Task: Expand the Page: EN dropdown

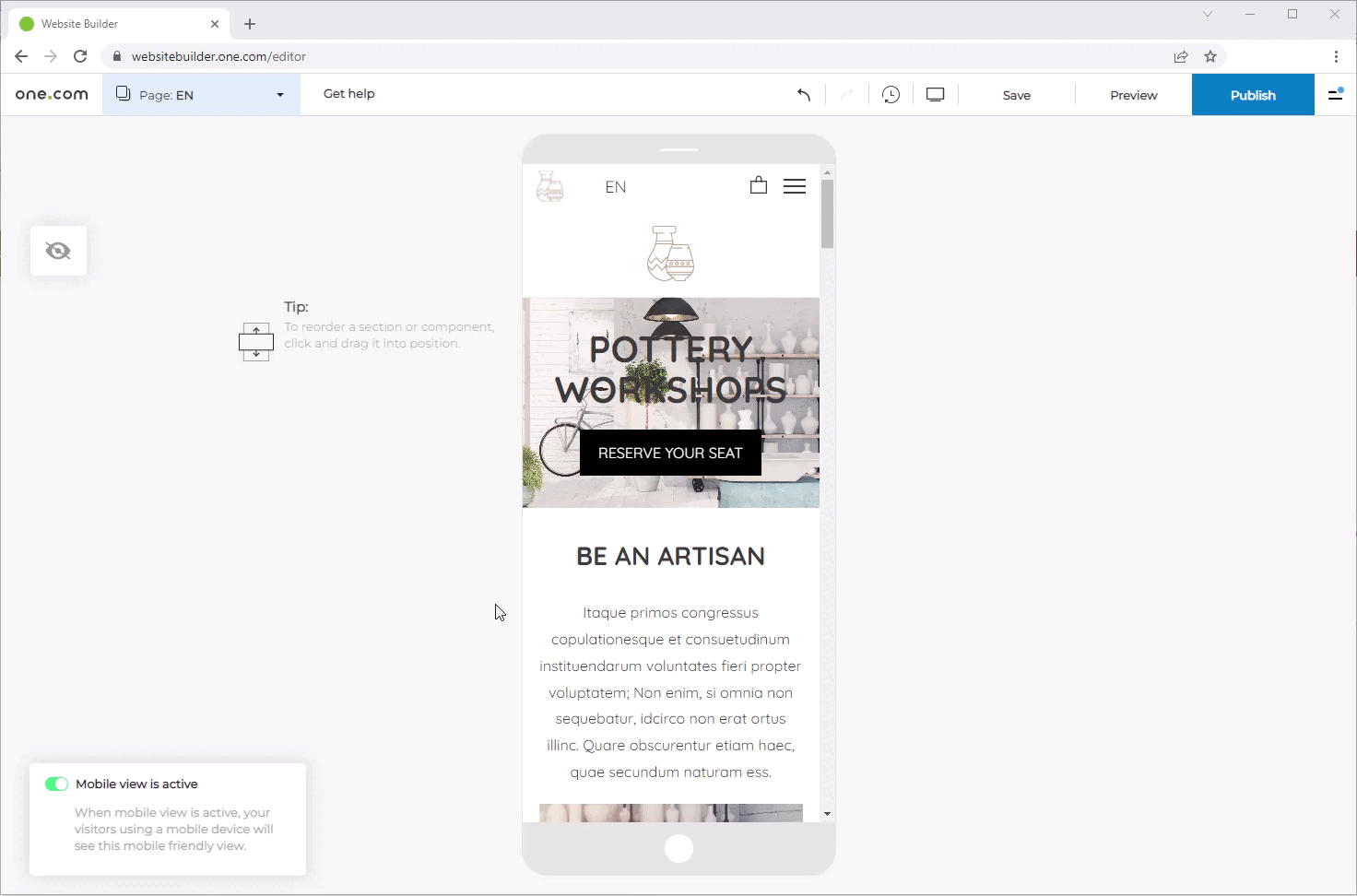Action: click(201, 95)
